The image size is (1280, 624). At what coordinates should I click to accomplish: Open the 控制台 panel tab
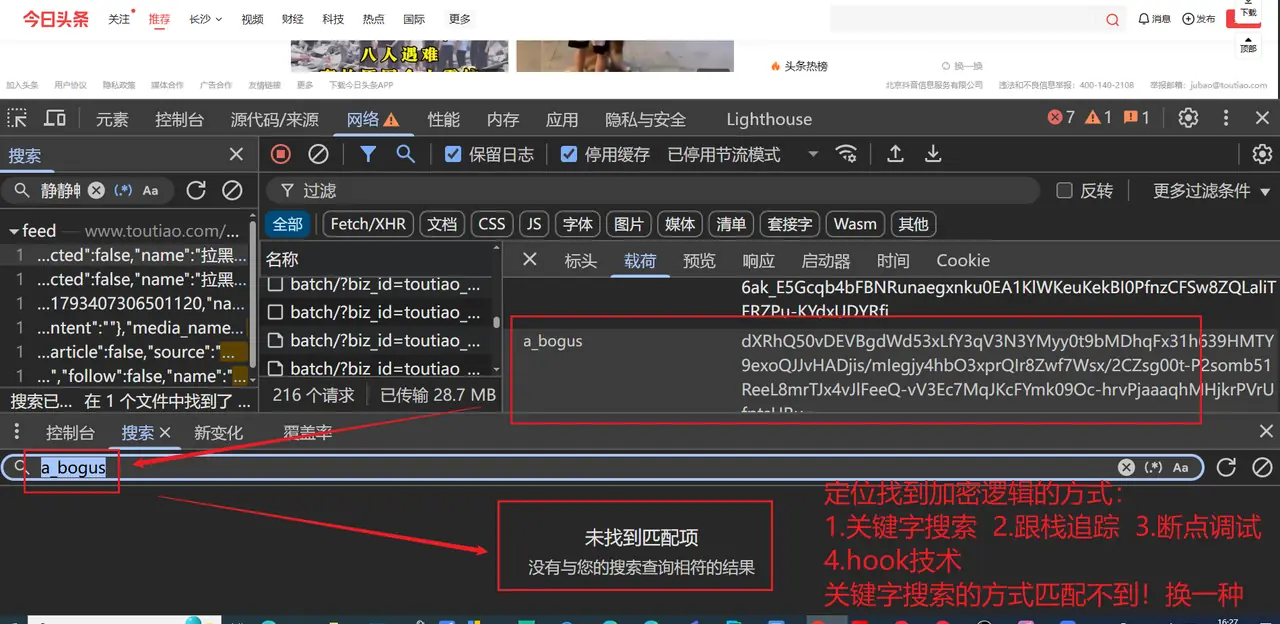(179, 119)
